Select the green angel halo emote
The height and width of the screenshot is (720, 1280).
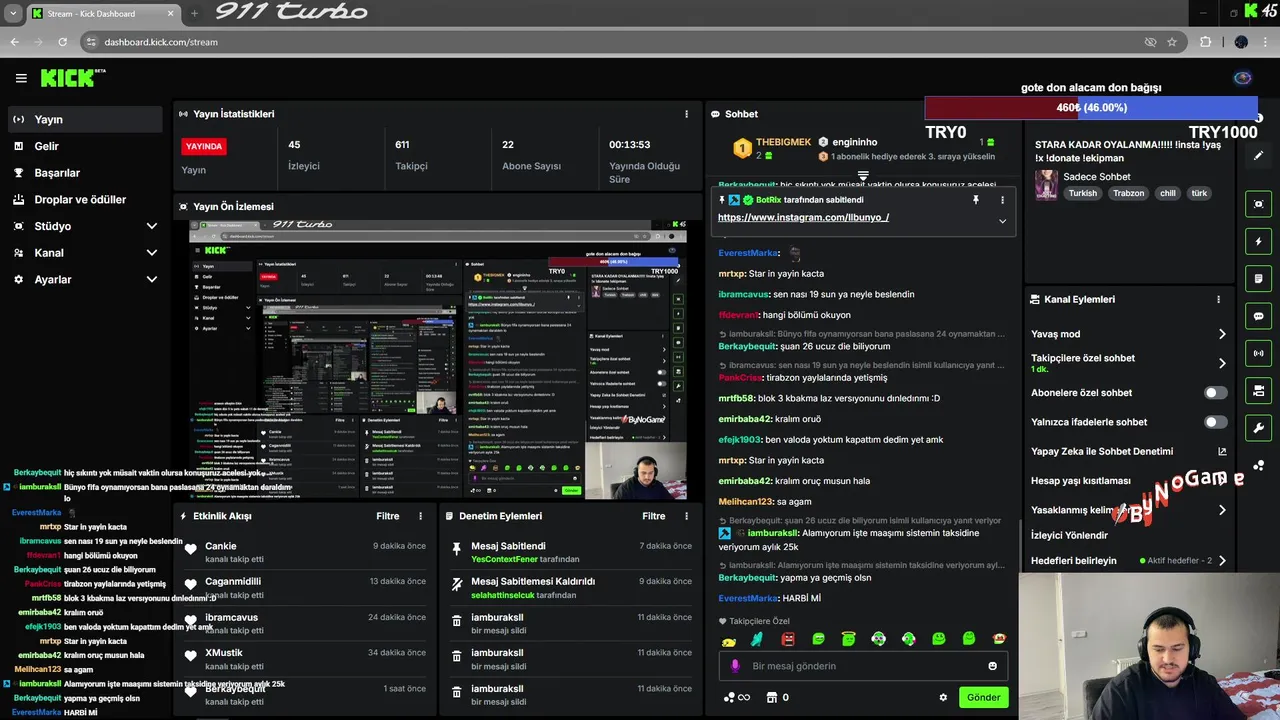click(848, 639)
